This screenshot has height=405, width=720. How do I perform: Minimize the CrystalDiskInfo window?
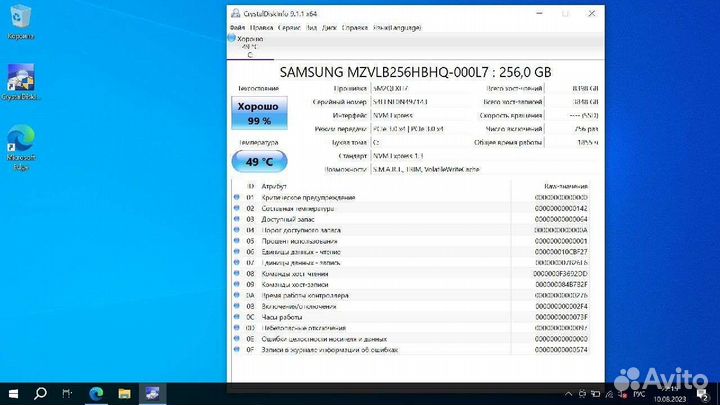[539, 13]
